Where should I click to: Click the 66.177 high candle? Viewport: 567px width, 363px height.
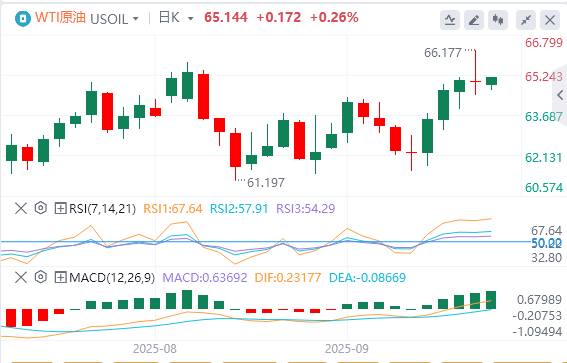coord(475,72)
